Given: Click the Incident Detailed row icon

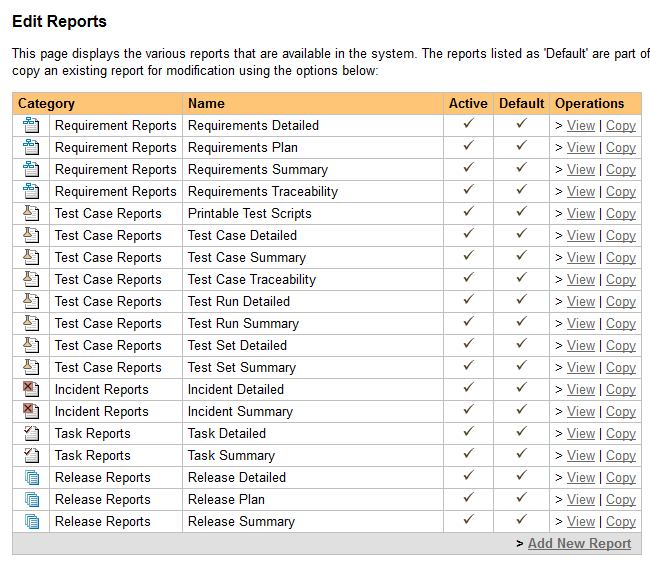Looking at the screenshot, I should tap(31, 390).
